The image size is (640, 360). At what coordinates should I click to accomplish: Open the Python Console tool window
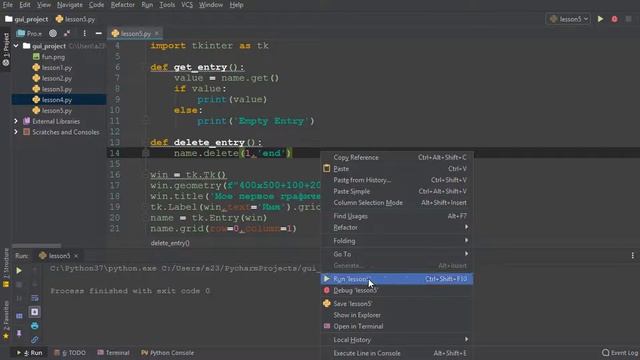[167, 353]
